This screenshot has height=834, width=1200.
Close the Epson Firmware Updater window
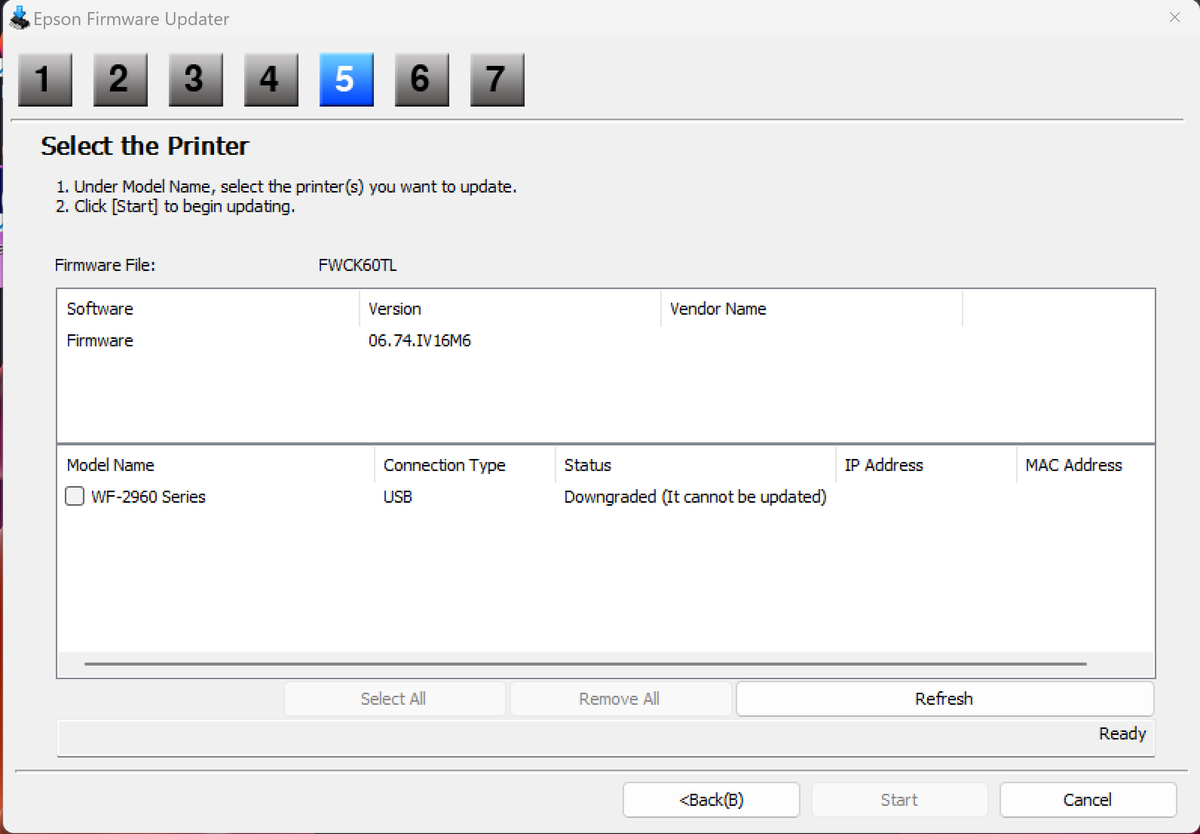pyautogui.click(x=1174, y=18)
